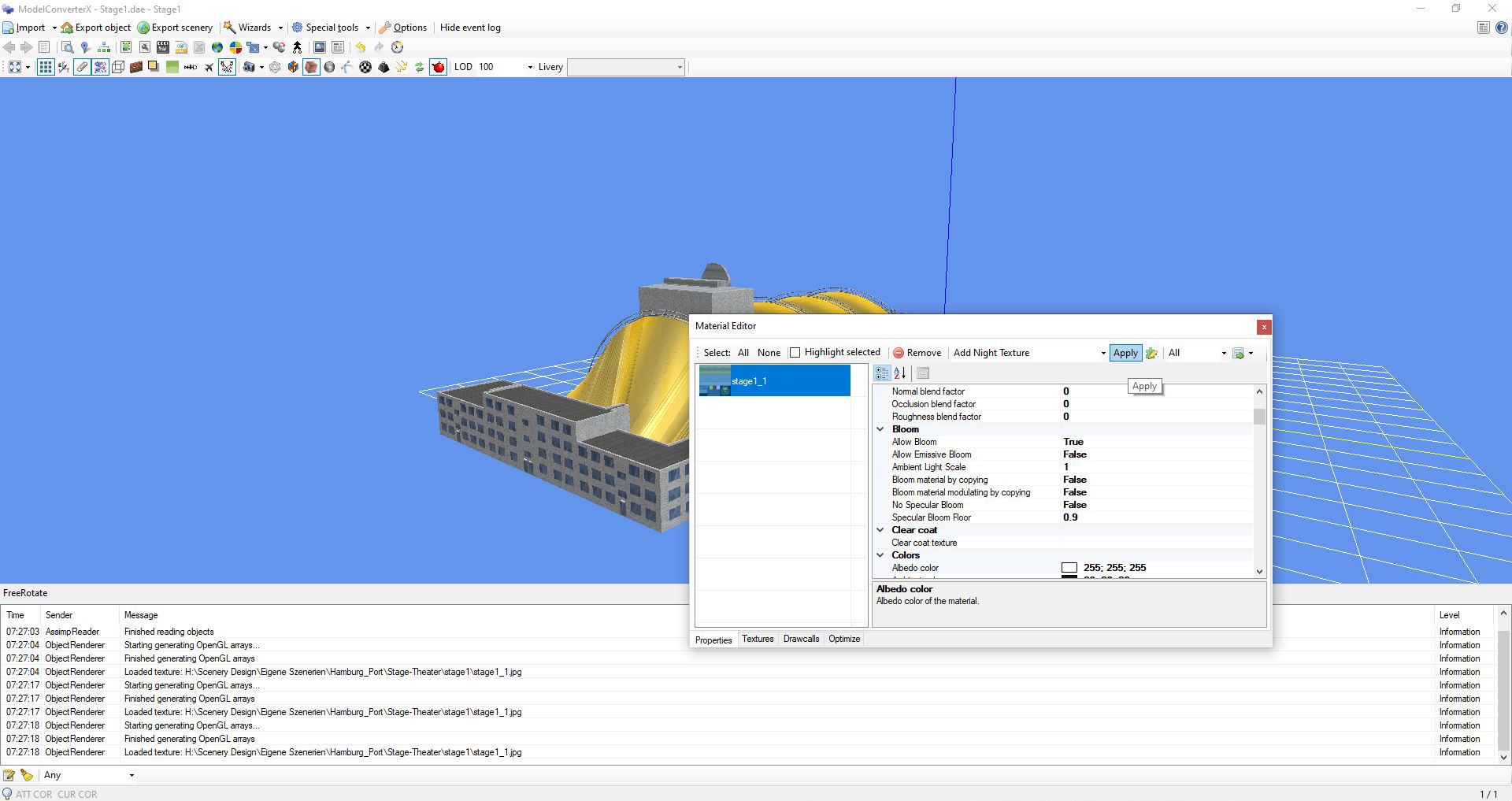This screenshot has height=801, width=1512.
Task: Collapse the Colors property group
Action: [x=880, y=555]
